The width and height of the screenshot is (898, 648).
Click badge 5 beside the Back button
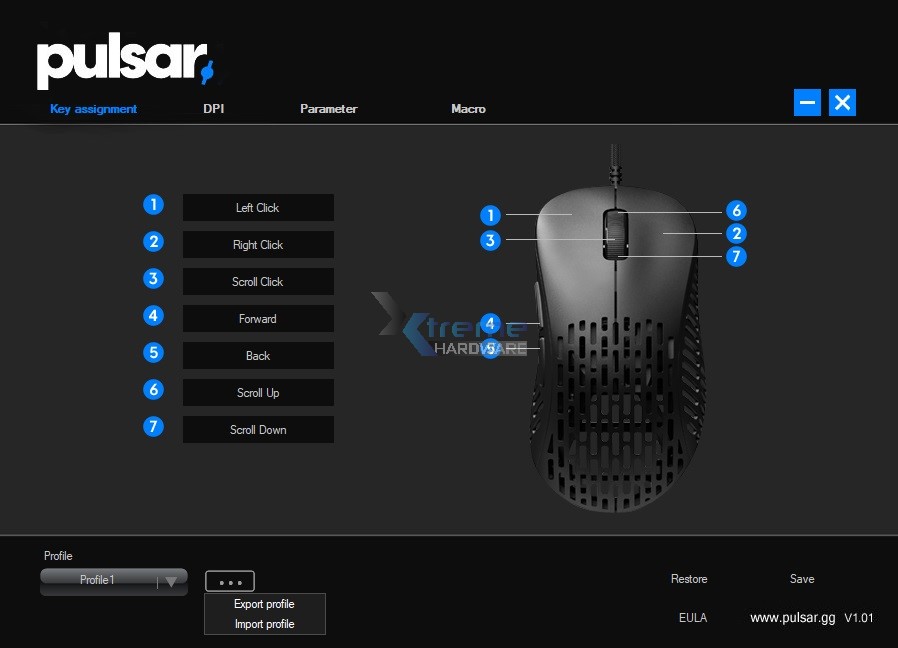click(x=153, y=352)
